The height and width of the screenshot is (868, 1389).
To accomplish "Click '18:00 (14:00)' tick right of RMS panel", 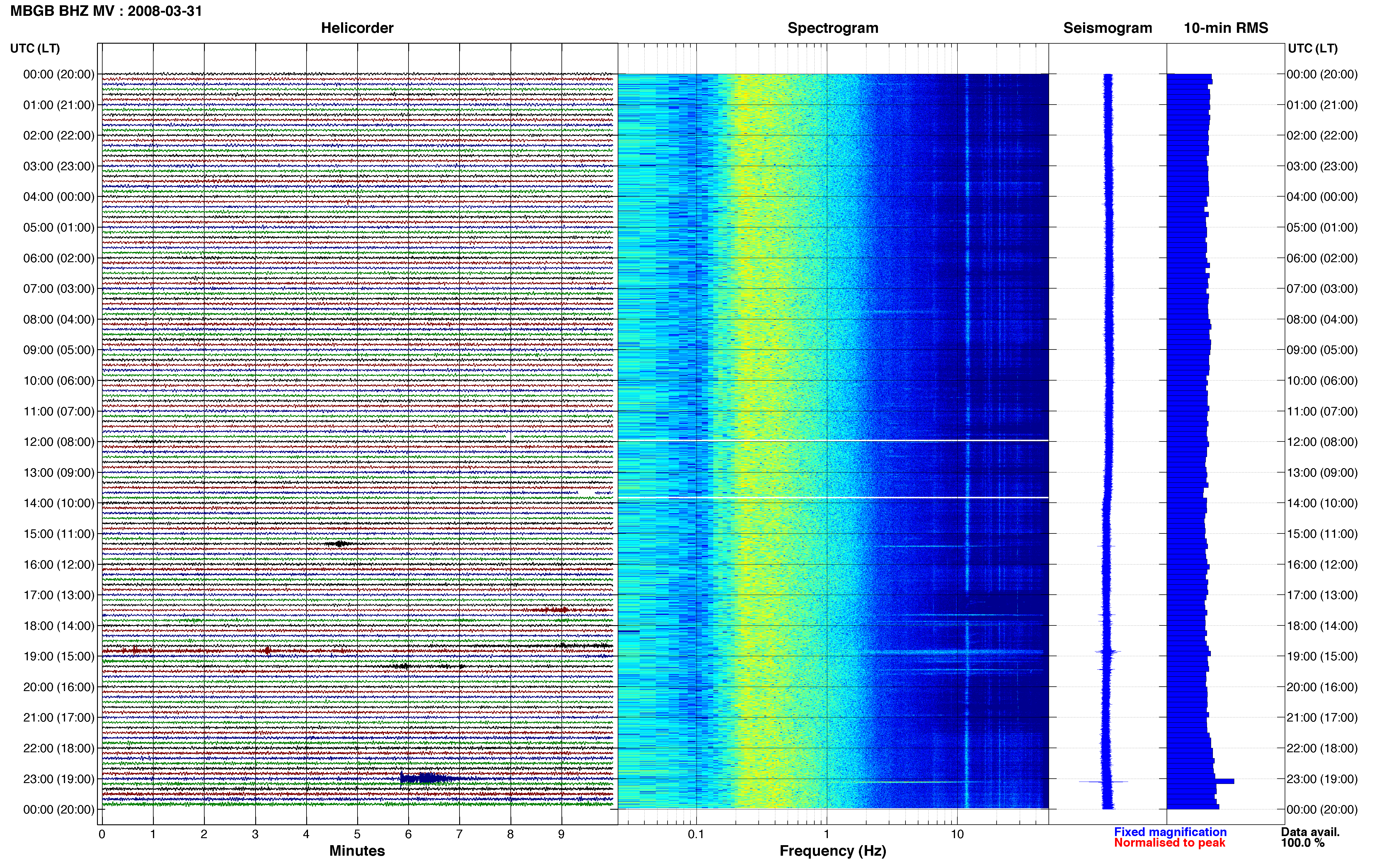I will [1322, 626].
